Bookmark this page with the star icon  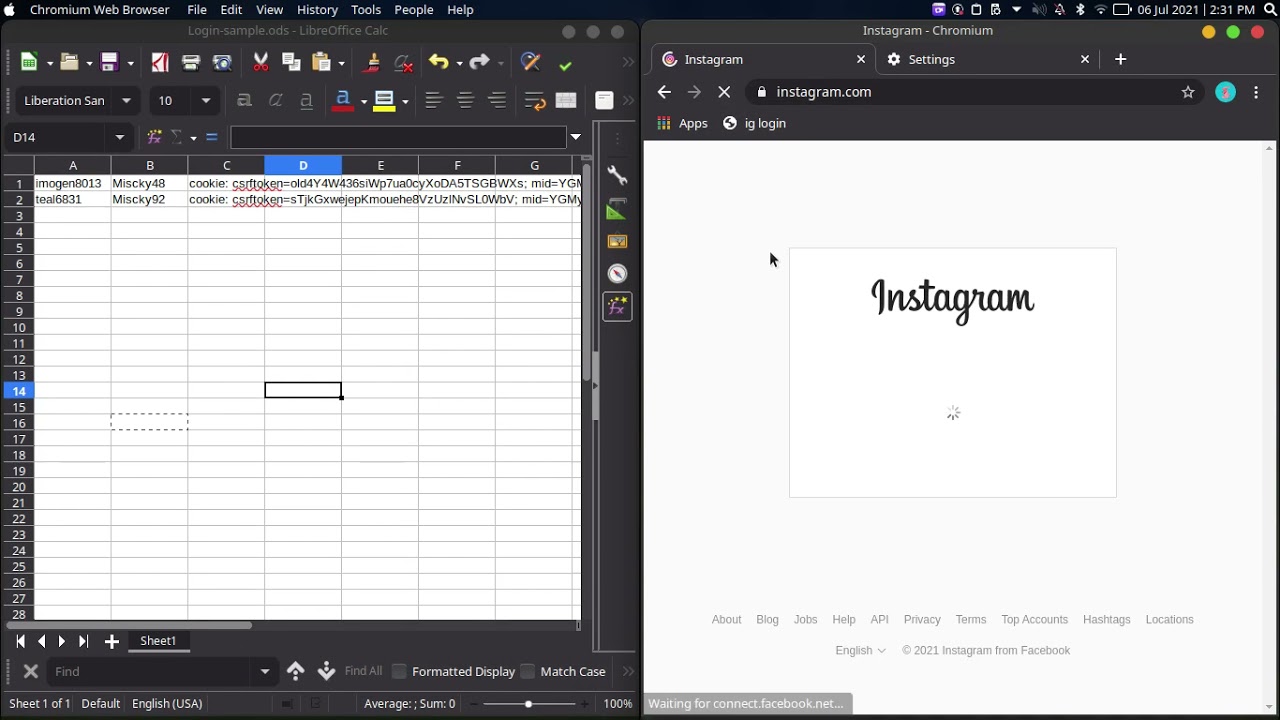(x=1188, y=92)
